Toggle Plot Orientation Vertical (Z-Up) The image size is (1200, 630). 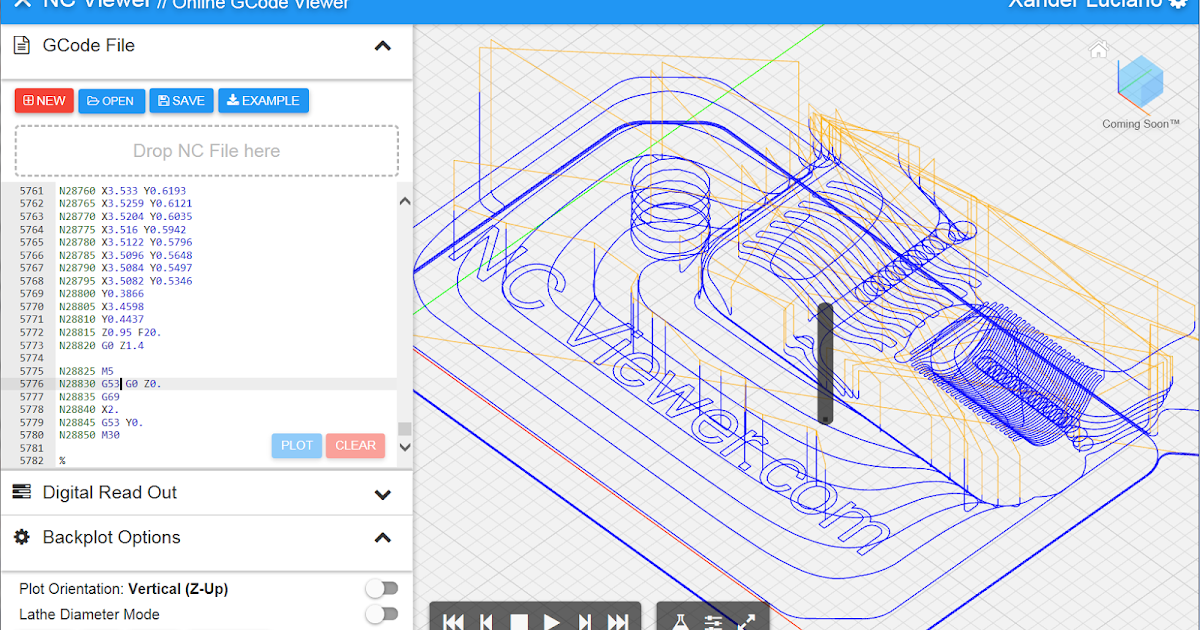pyautogui.click(x=382, y=588)
